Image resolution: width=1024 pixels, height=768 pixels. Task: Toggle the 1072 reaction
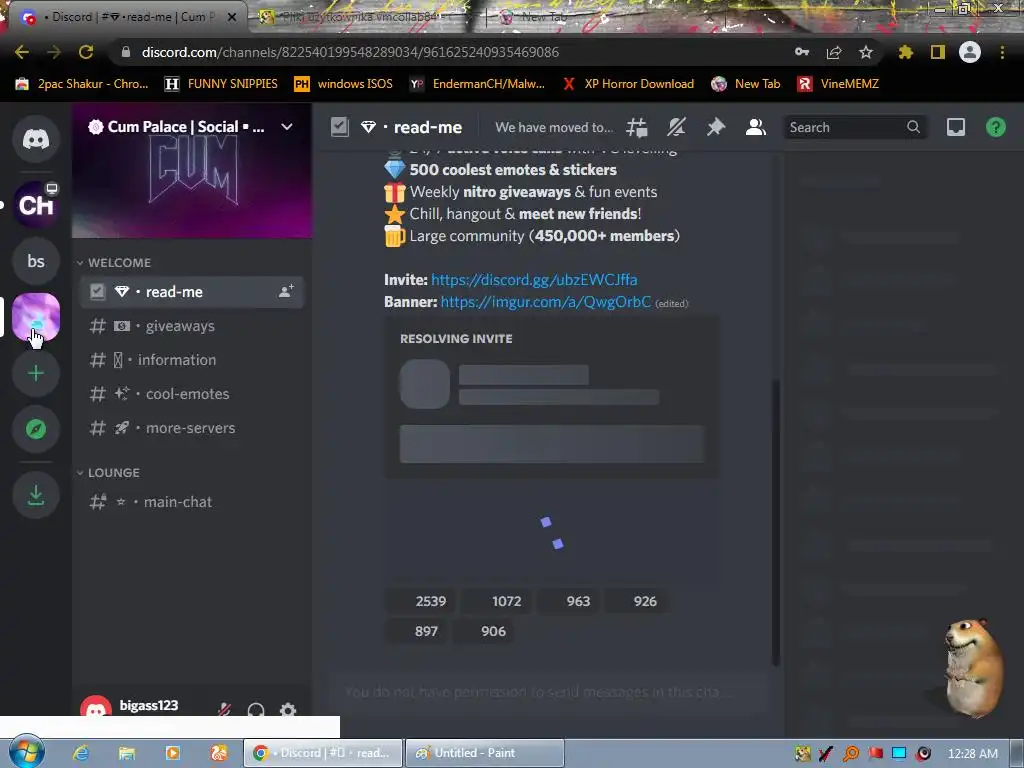pos(496,601)
